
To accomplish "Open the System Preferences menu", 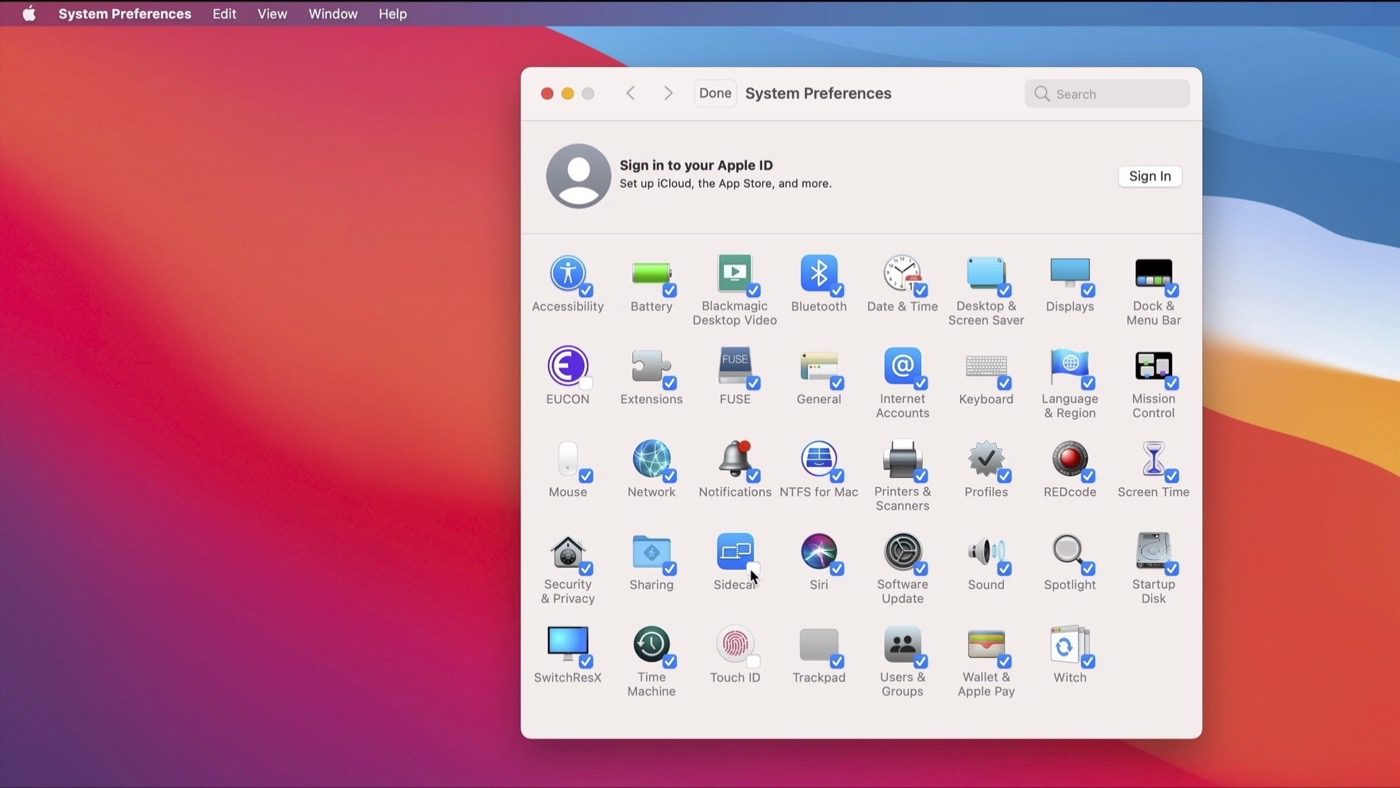I will click(x=125, y=14).
